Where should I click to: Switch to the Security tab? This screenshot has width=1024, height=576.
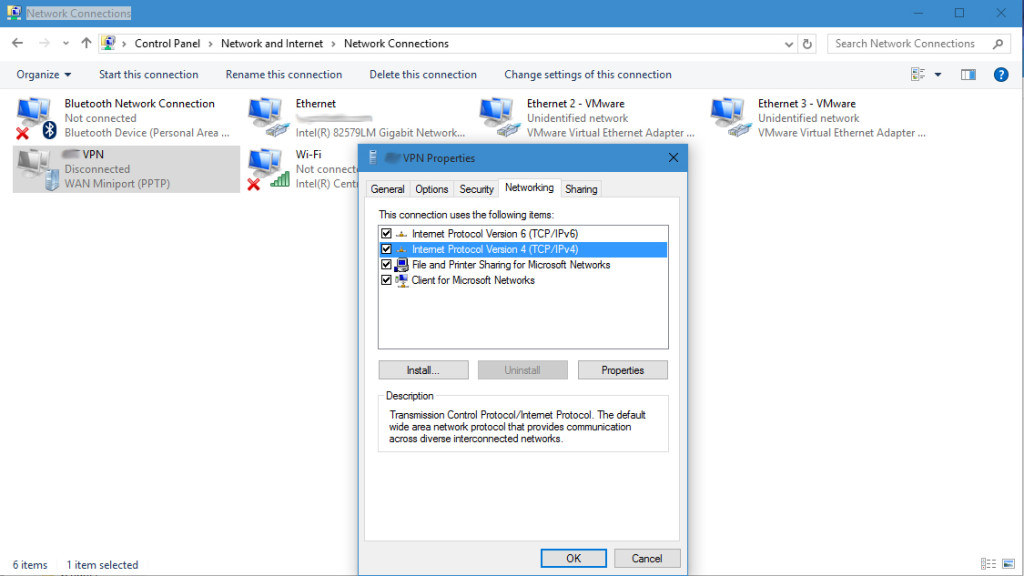(x=476, y=188)
